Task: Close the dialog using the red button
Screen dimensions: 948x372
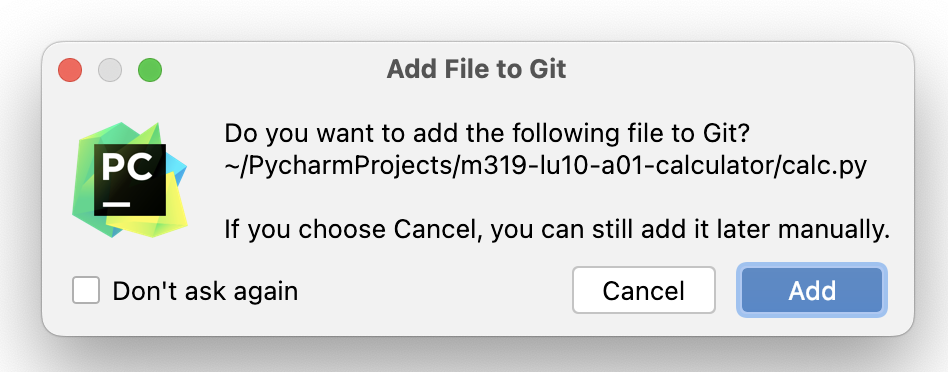Action: point(70,70)
